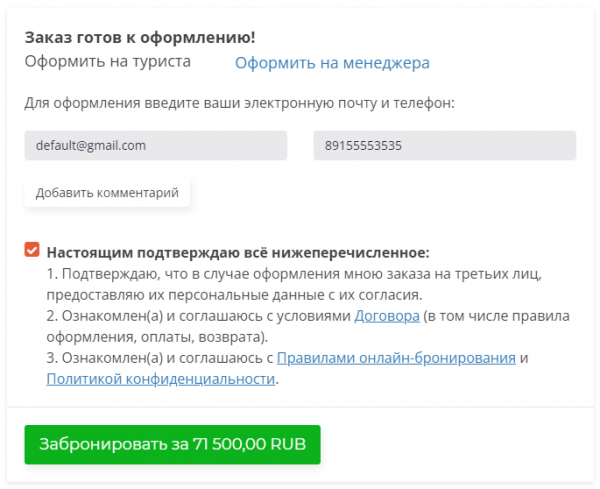Screen dimensions: 600x489
Task: Click 'Добавить комментарий' button
Action: click(x=107, y=193)
